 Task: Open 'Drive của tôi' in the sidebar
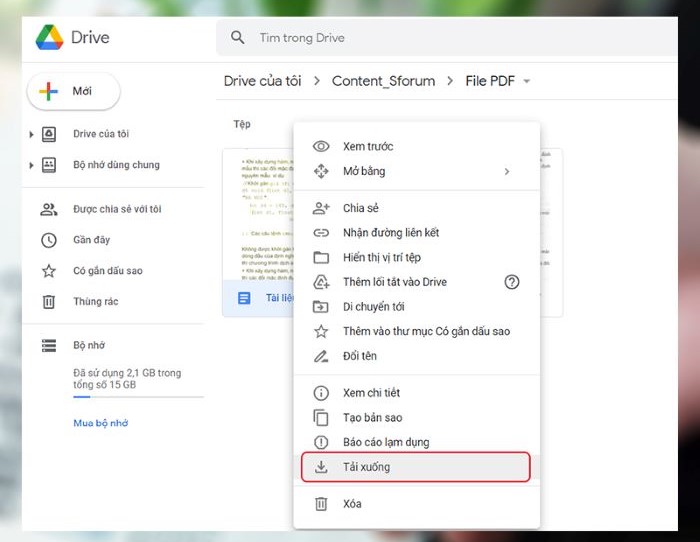point(101,134)
